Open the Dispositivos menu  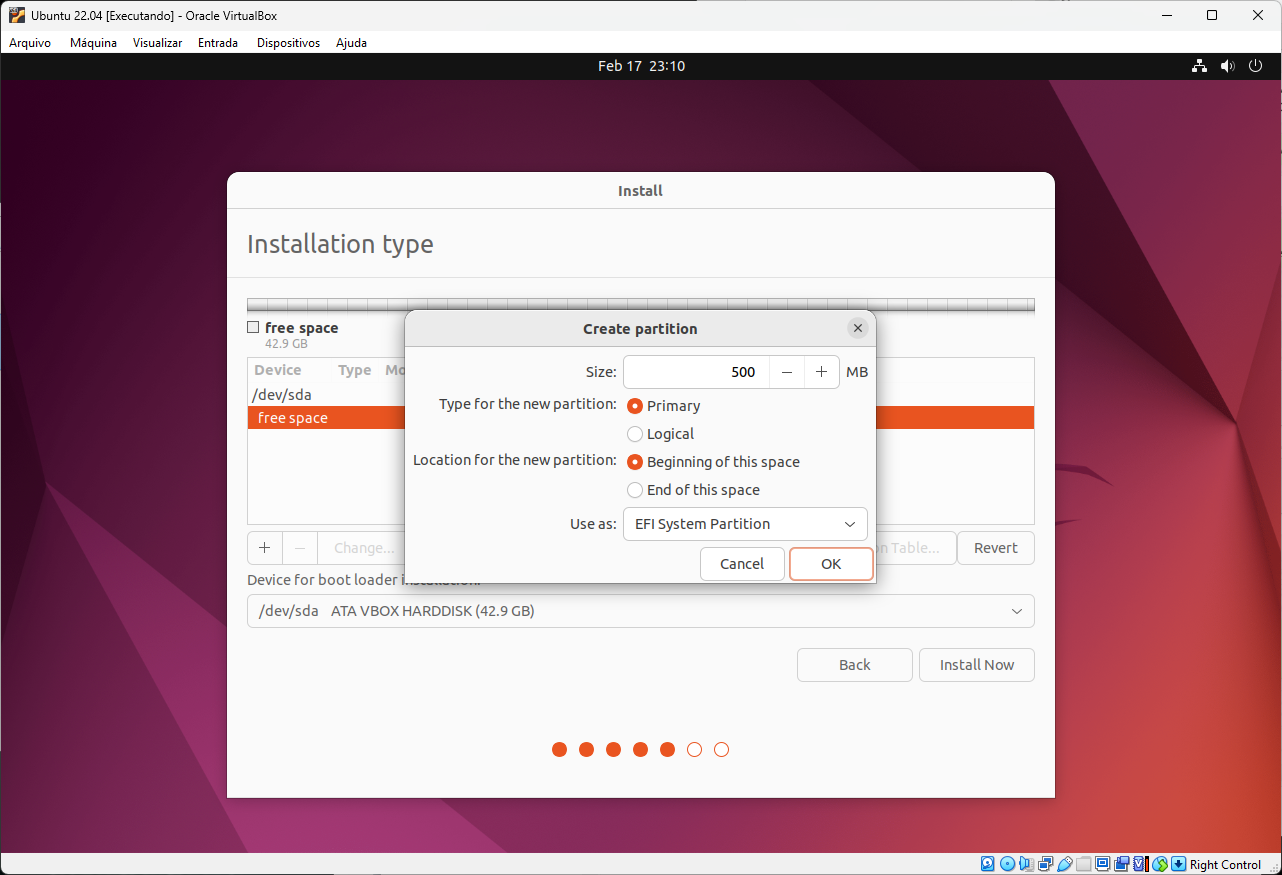point(288,43)
